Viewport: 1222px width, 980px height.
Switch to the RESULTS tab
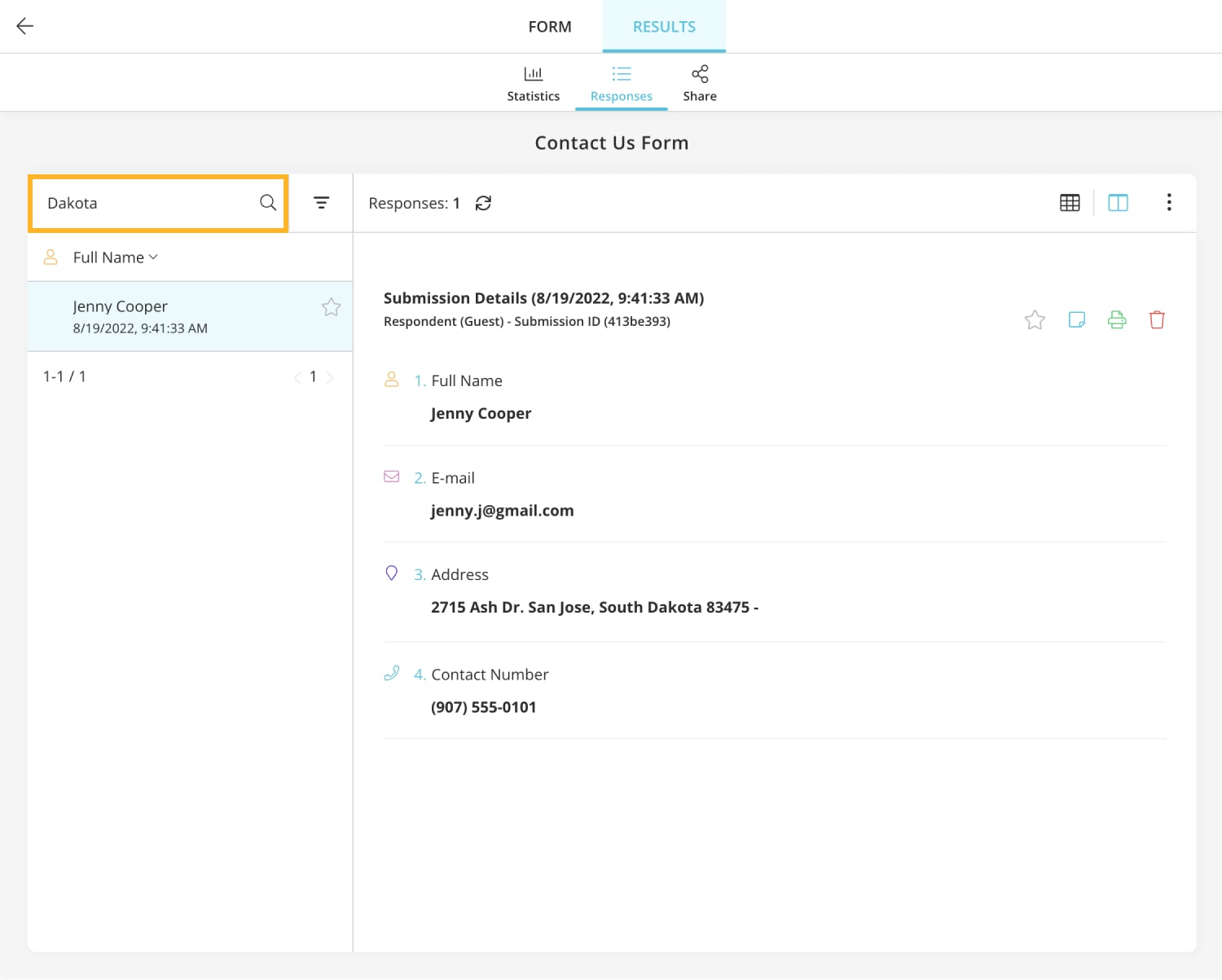tap(663, 26)
